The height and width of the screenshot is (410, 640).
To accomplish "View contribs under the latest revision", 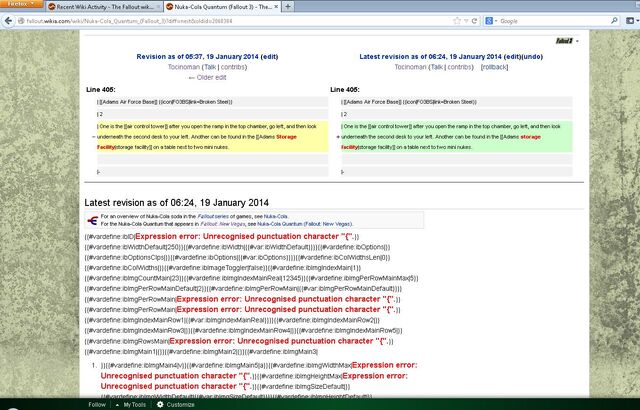I will click(459, 67).
